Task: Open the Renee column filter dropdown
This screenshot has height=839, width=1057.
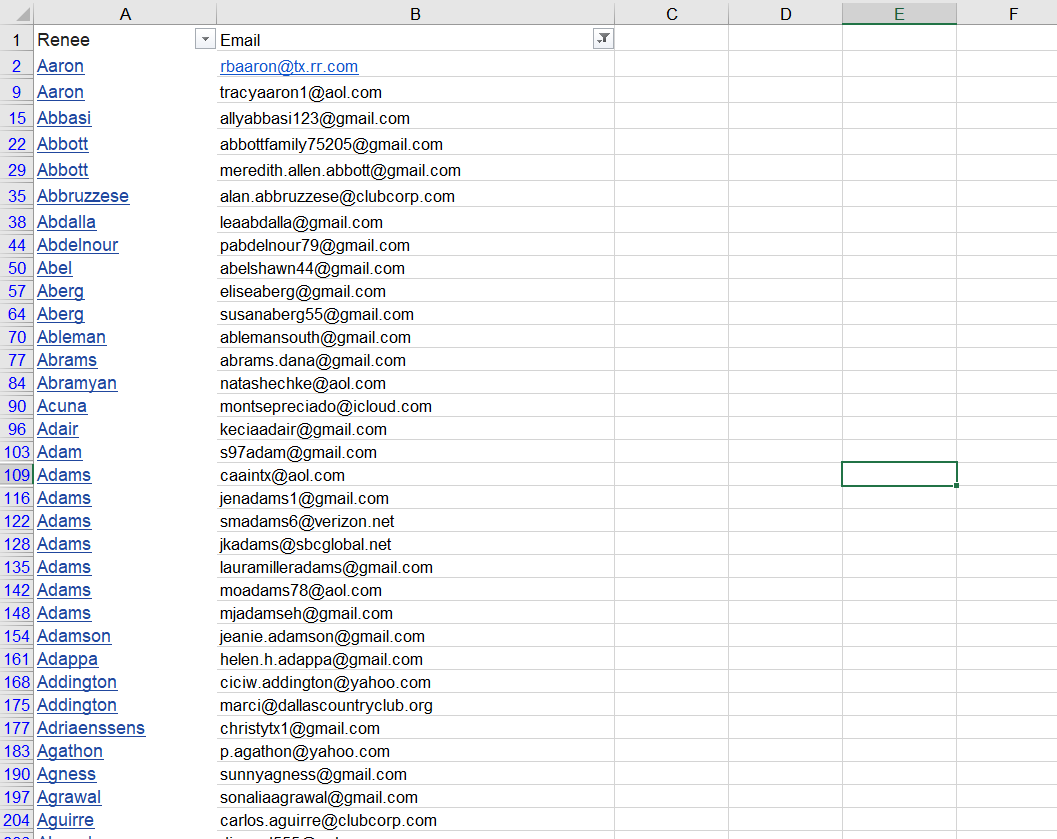Action: (x=205, y=39)
